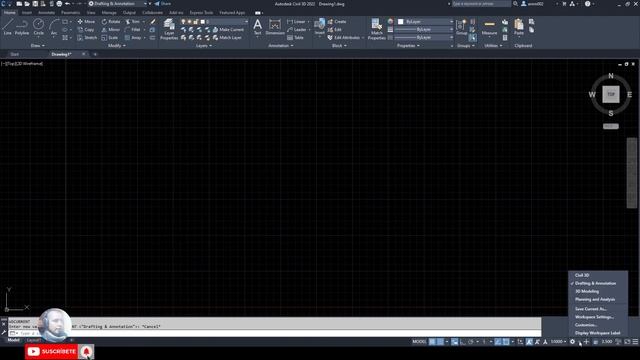Click the Array tool
Viewport: 640px width, 360px height.
click(133, 38)
